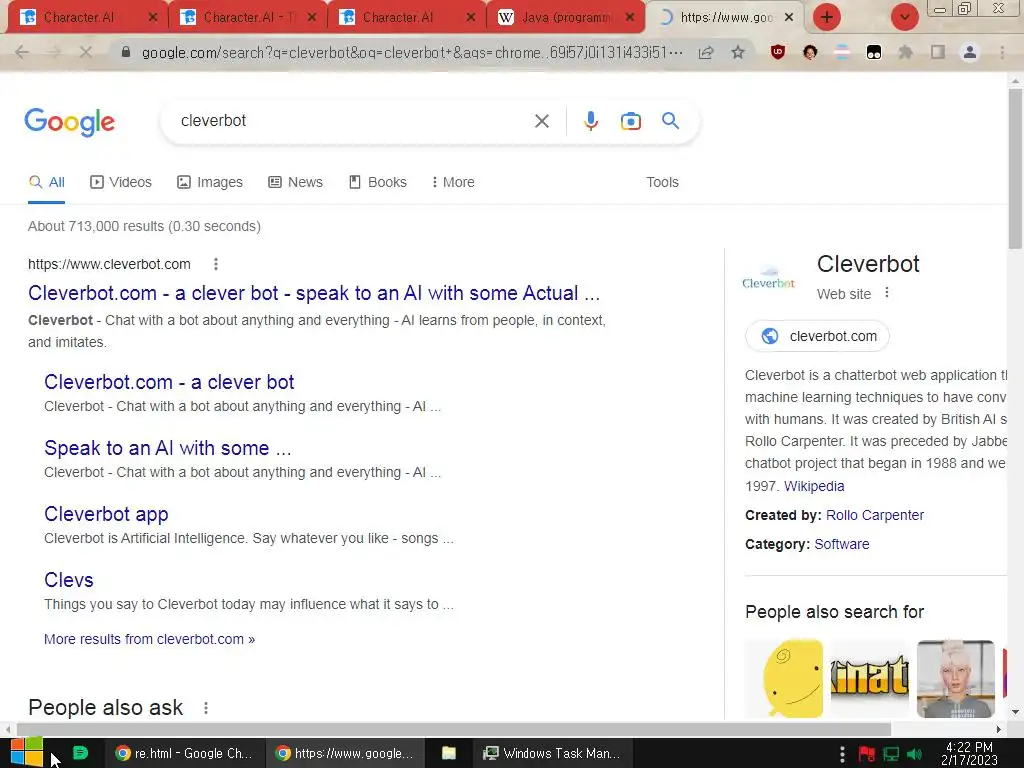Open People also ask options dots
Screen dimensions: 1024x768
[x=206, y=707]
